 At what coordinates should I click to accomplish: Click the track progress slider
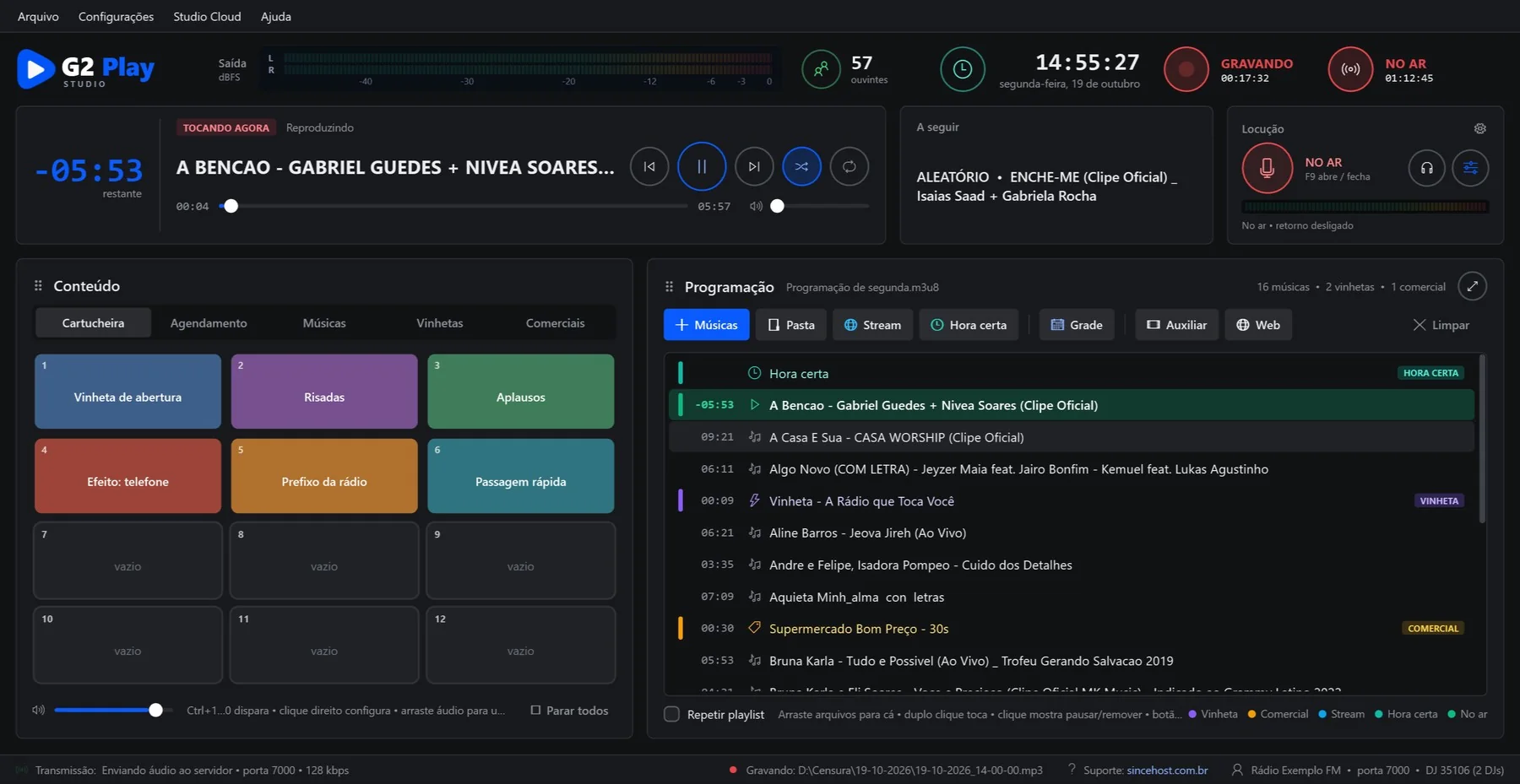click(453, 206)
